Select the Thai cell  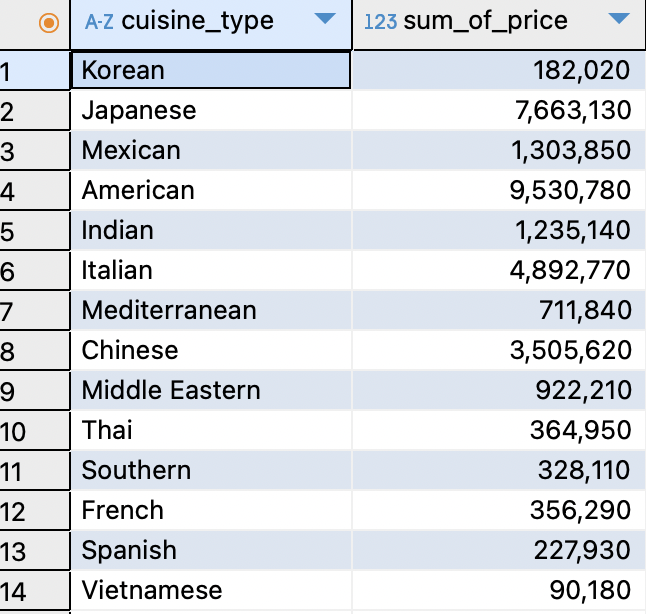click(211, 430)
